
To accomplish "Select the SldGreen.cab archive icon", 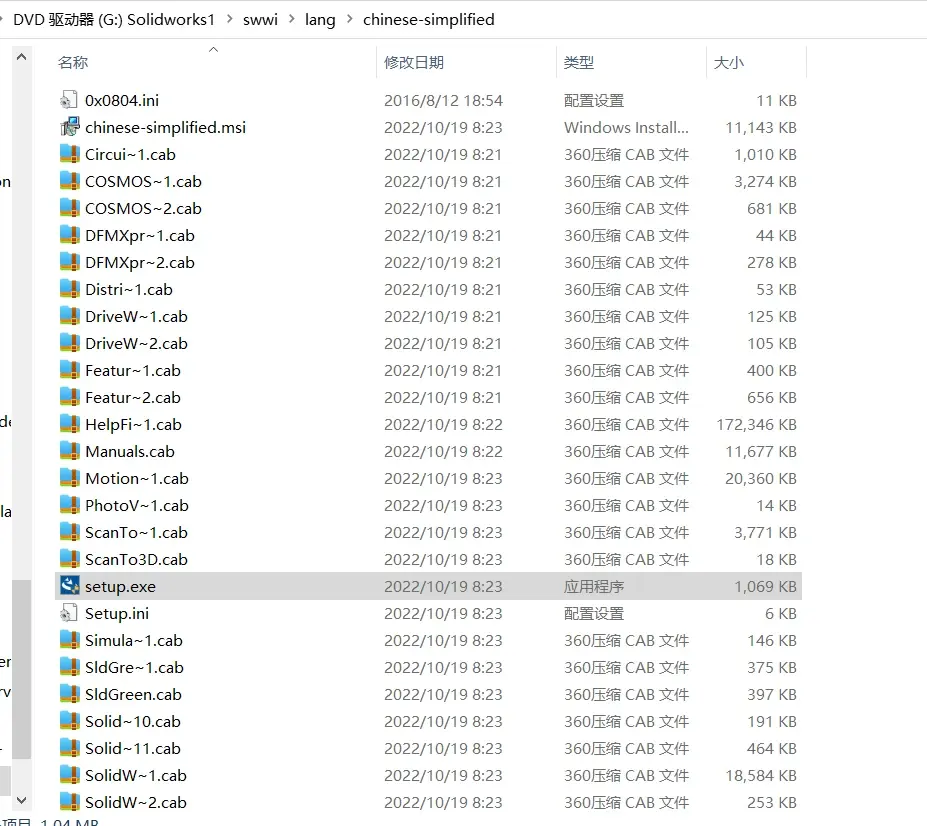I will 69,694.
